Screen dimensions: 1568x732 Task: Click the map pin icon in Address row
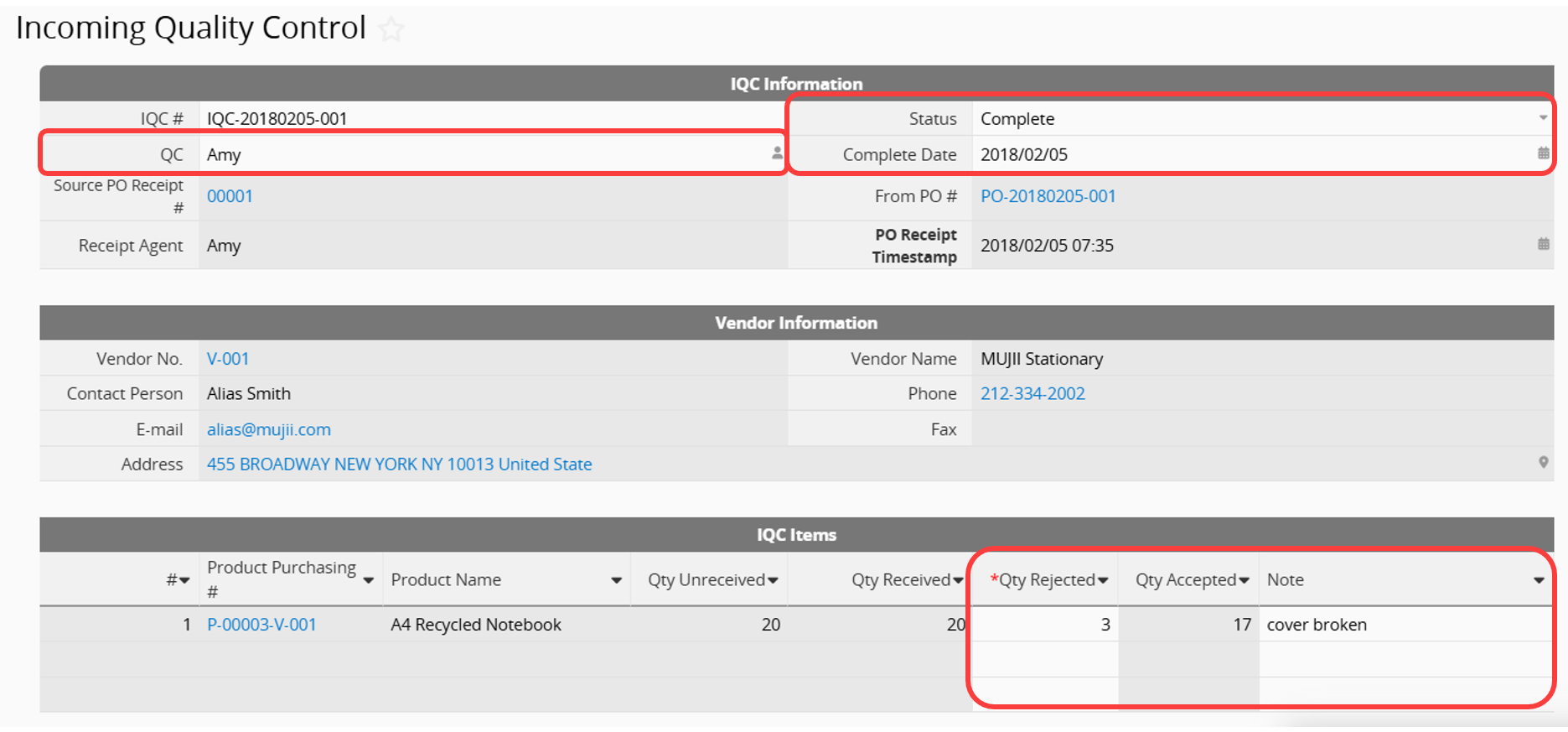[x=1543, y=463]
